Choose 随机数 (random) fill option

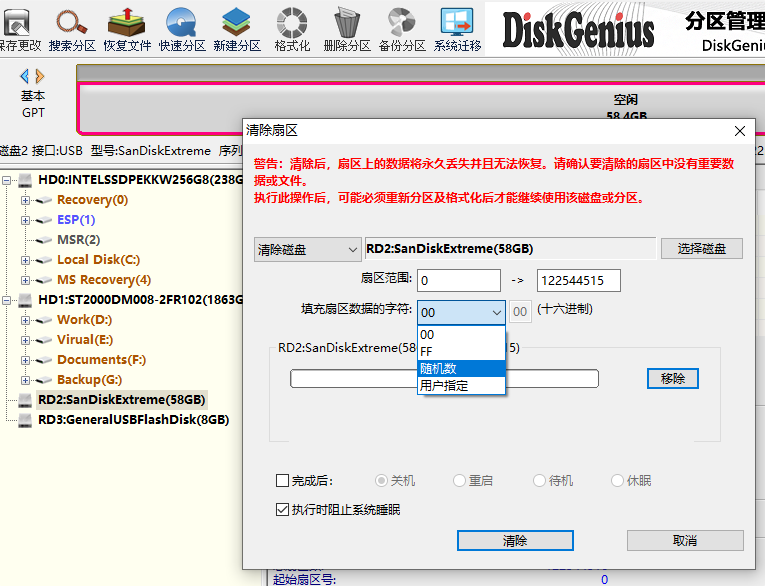[461, 368]
